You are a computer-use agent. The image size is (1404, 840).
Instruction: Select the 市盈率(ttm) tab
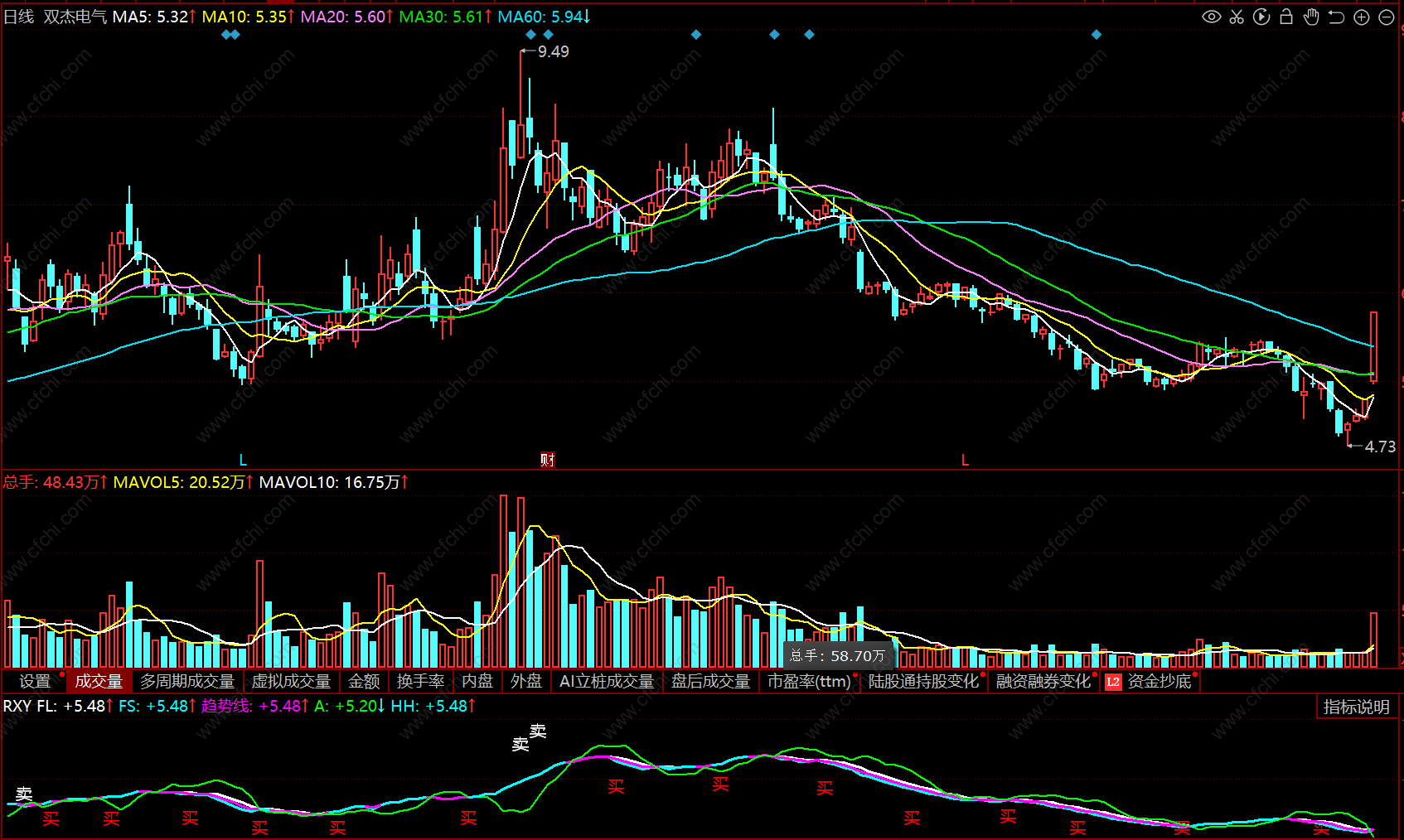[x=809, y=681]
